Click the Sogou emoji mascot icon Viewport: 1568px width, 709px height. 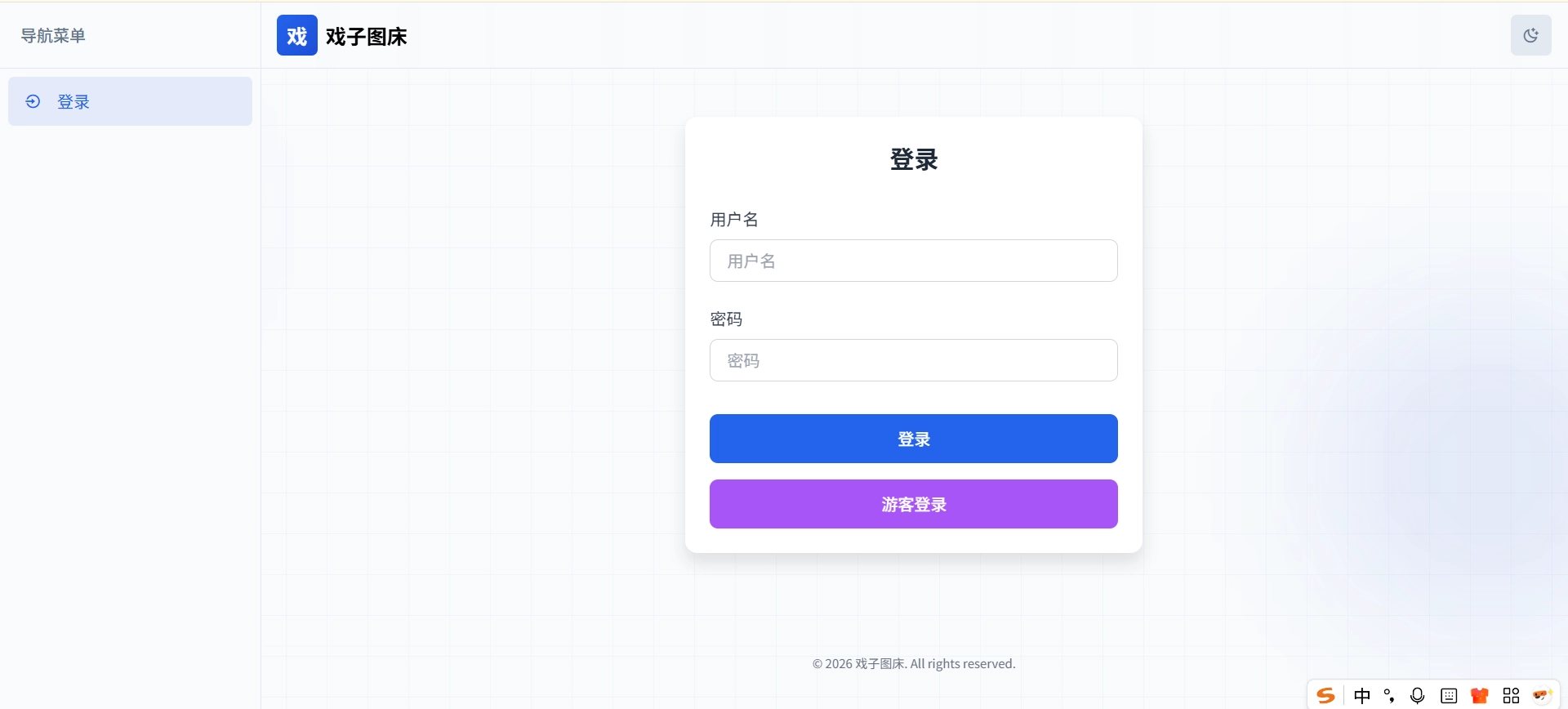(1540, 695)
